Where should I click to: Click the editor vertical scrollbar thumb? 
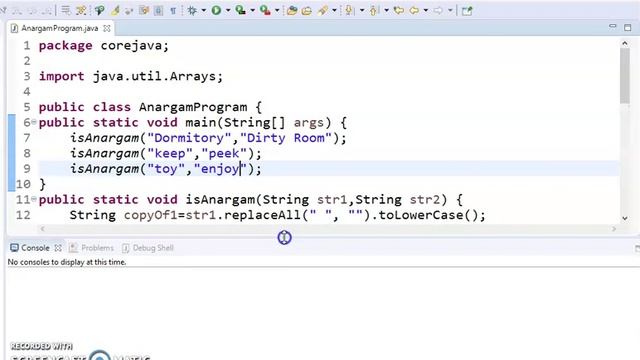[x=625, y=76]
